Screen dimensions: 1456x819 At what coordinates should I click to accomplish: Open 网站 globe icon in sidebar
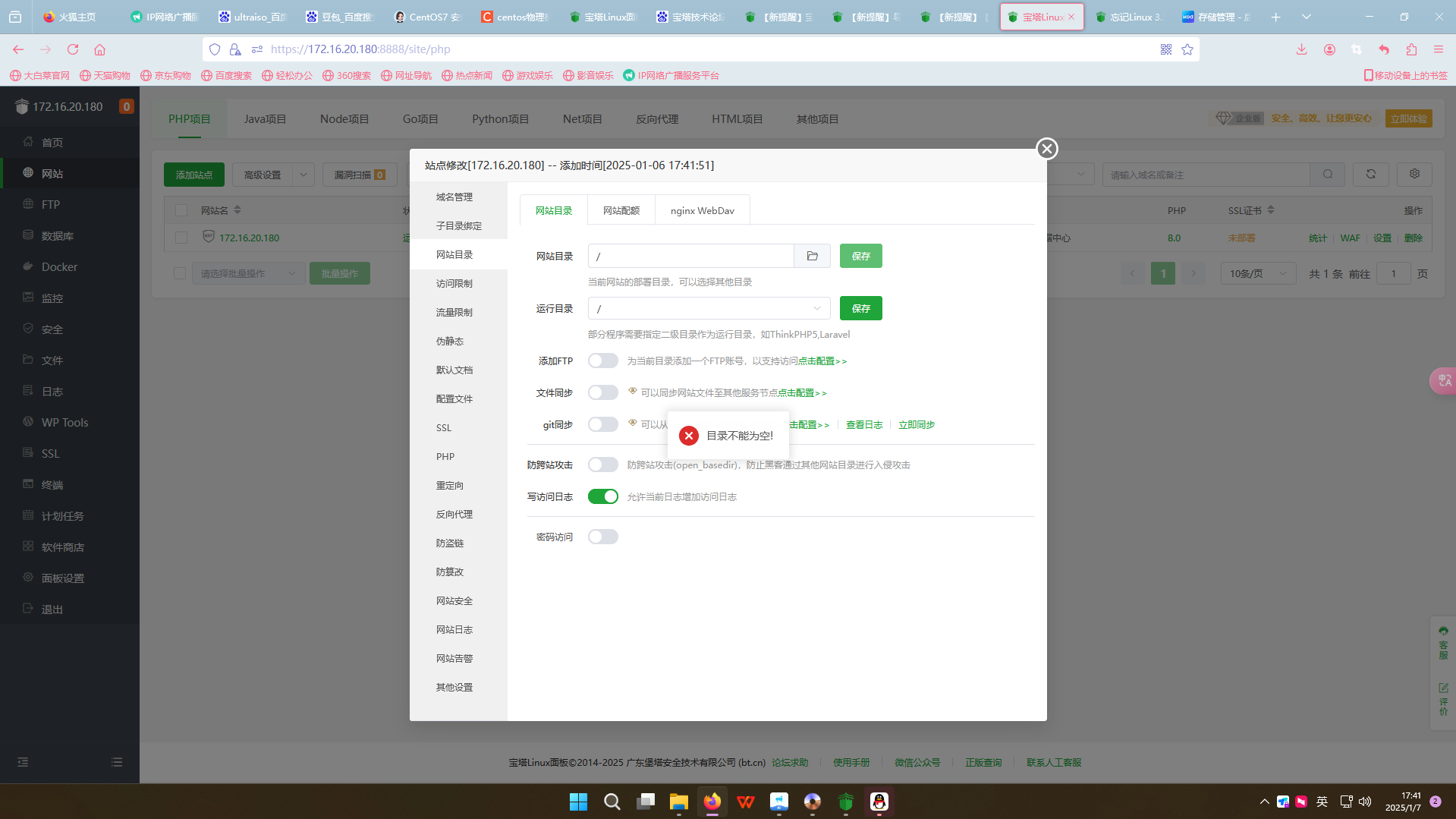coord(28,173)
